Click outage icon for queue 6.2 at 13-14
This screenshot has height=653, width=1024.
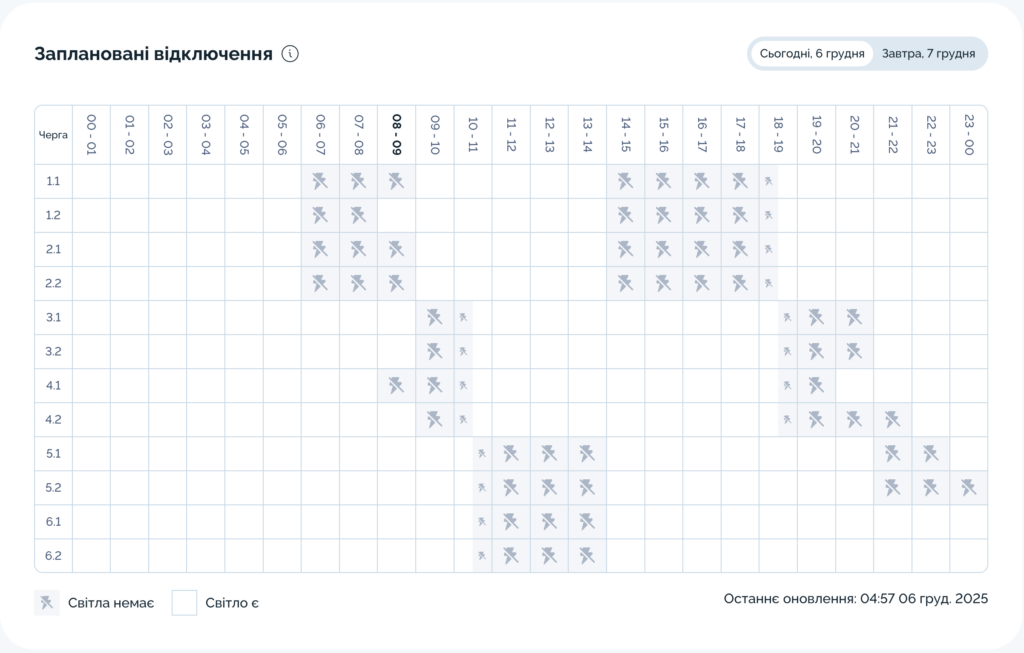click(x=587, y=555)
